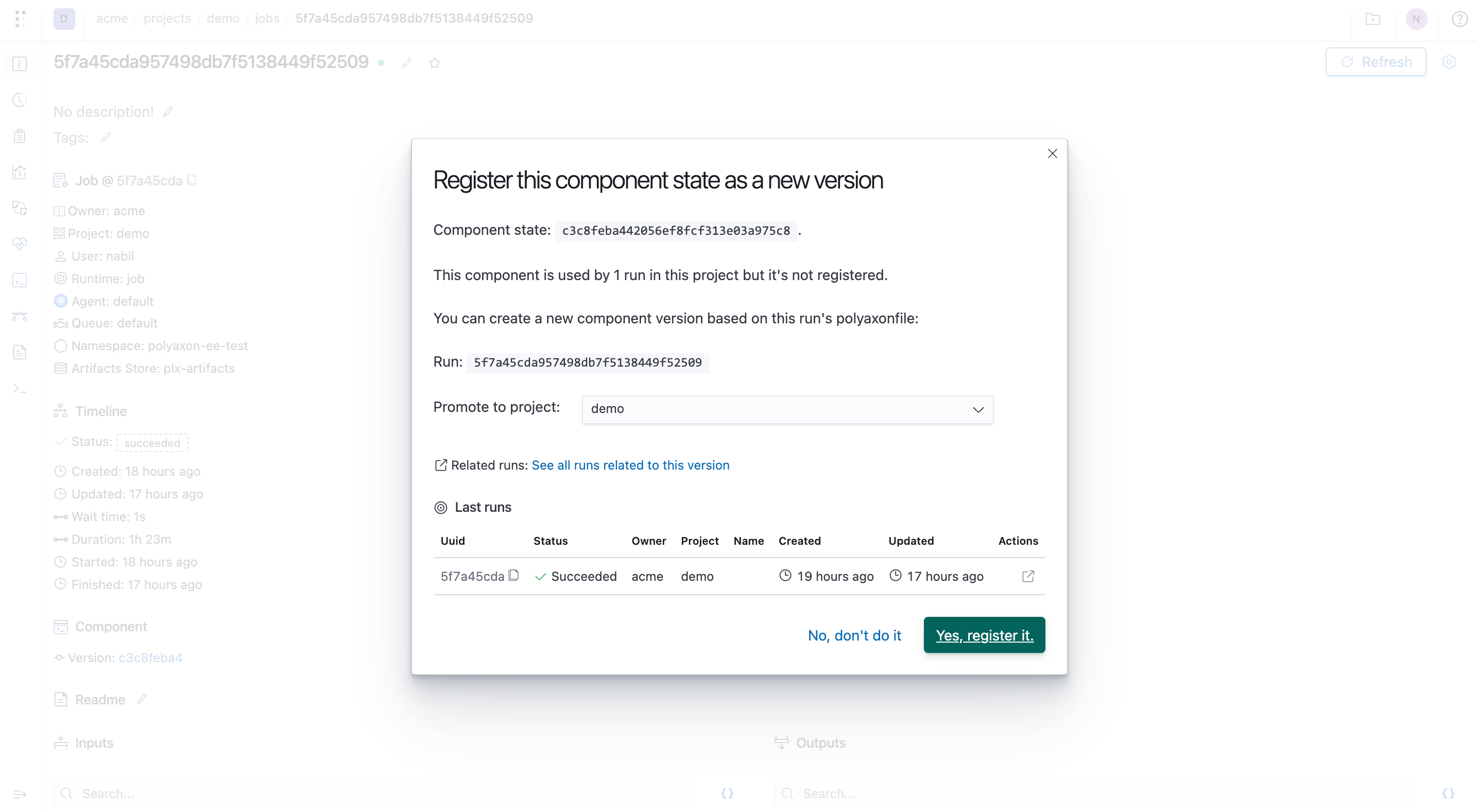This screenshot has width=1477, height=812.
Task: Open the graph nodes sidebar icon
Action: 20,316
